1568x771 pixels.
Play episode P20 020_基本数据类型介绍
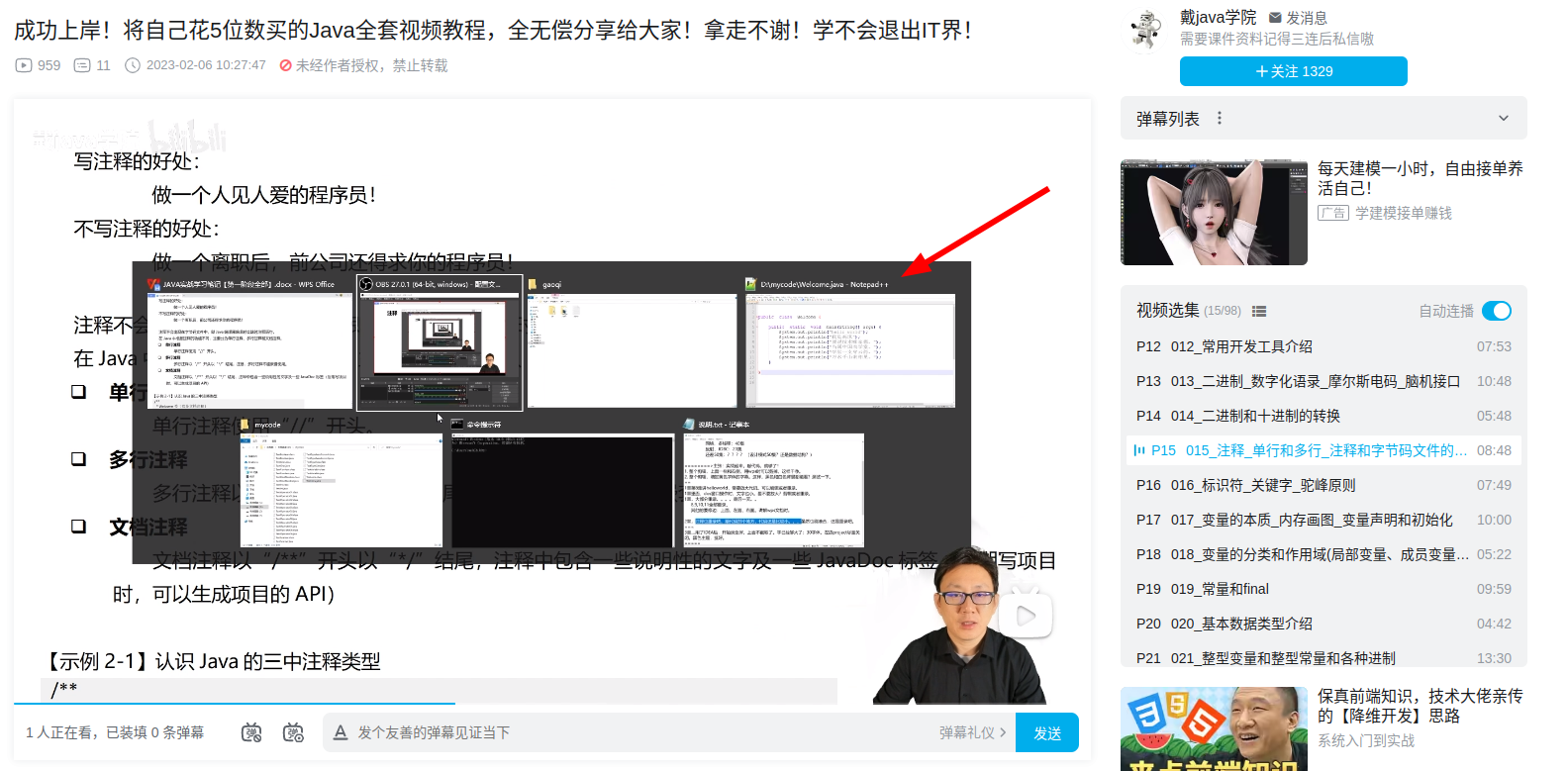1323,624
